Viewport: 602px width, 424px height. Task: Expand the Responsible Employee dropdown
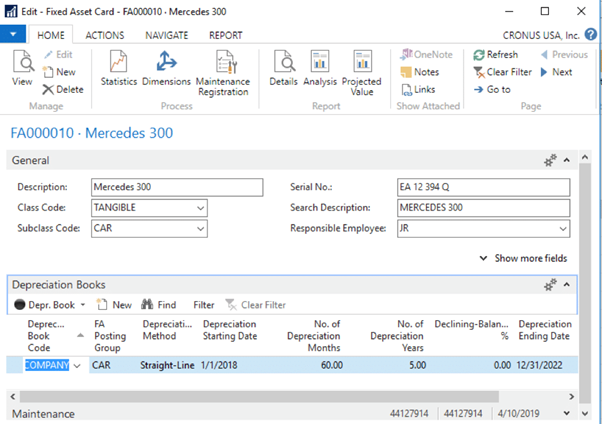[563, 229]
